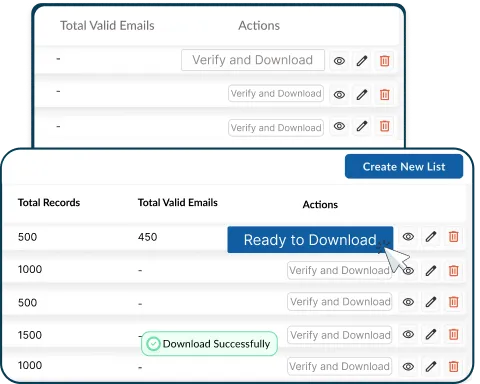
Task: Click trash icon in back panel middle row
Action: 385,95
